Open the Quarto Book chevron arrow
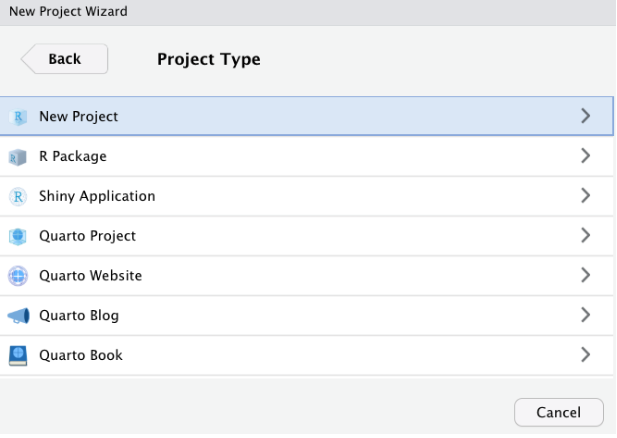Viewport: 617px width, 438px height. (x=586, y=355)
